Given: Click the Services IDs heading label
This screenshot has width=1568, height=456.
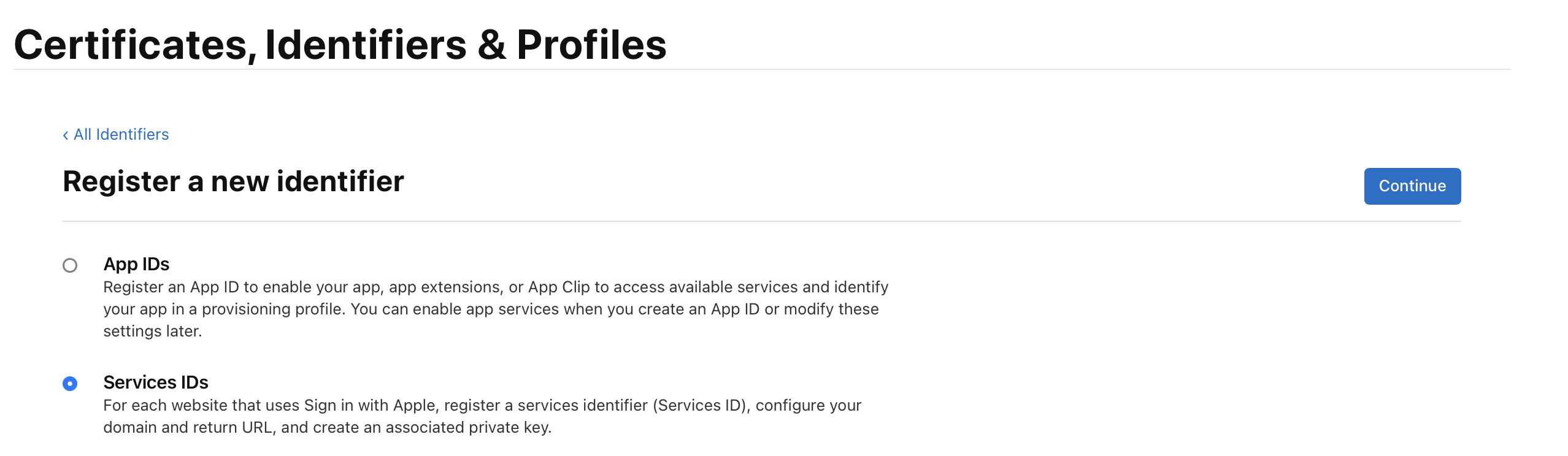Looking at the screenshot, I should coord(156,382).
